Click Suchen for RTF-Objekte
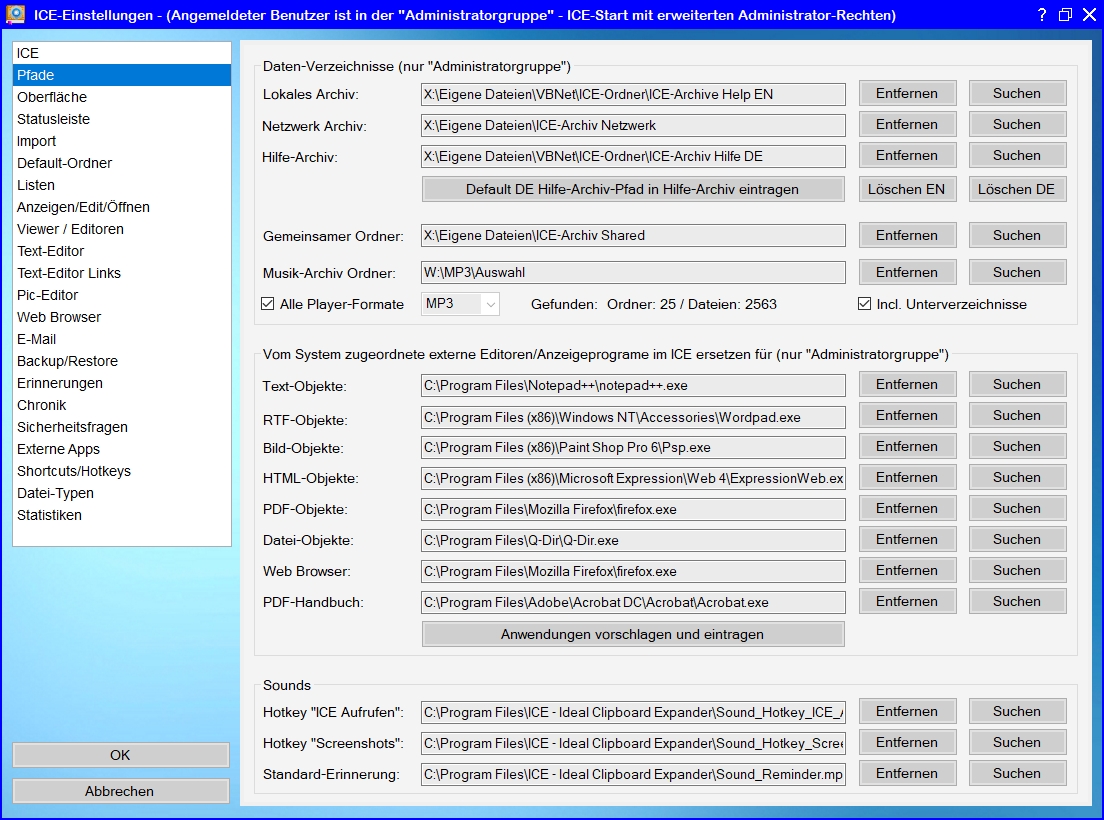Image resolution: width=1104 pixels, height=820 pixels. pos(1017,416)
